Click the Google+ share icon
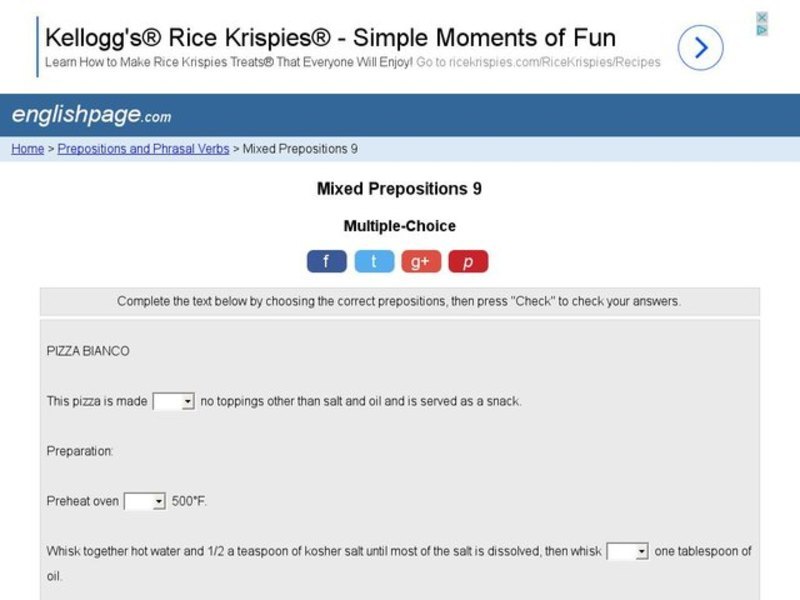 [x=421, y=262]
